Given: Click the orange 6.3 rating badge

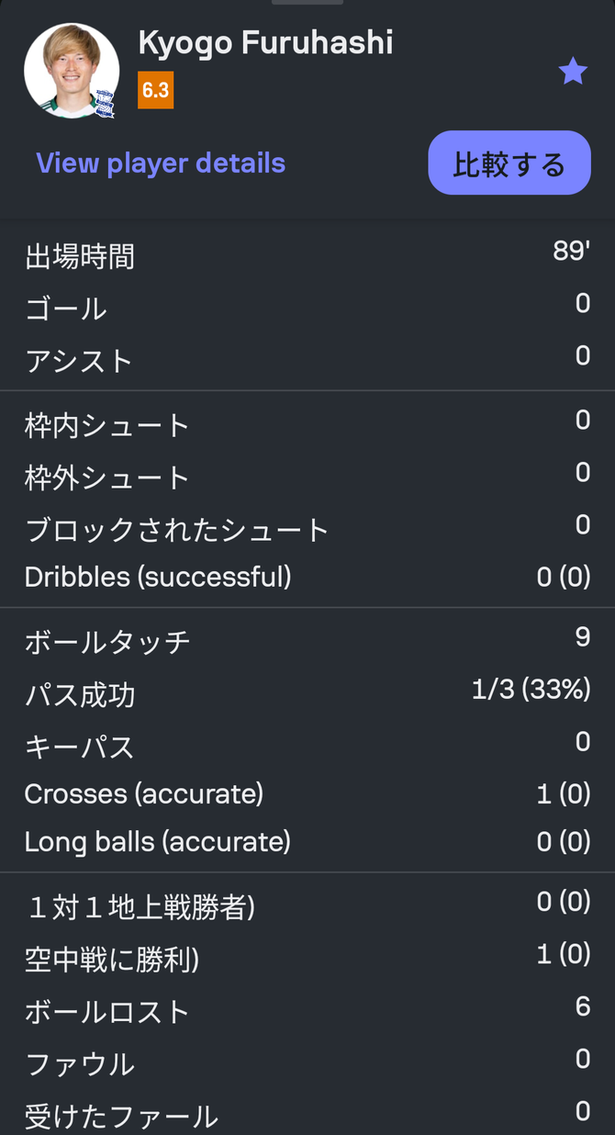Looking at the screenshot, I should coord(155,89).
